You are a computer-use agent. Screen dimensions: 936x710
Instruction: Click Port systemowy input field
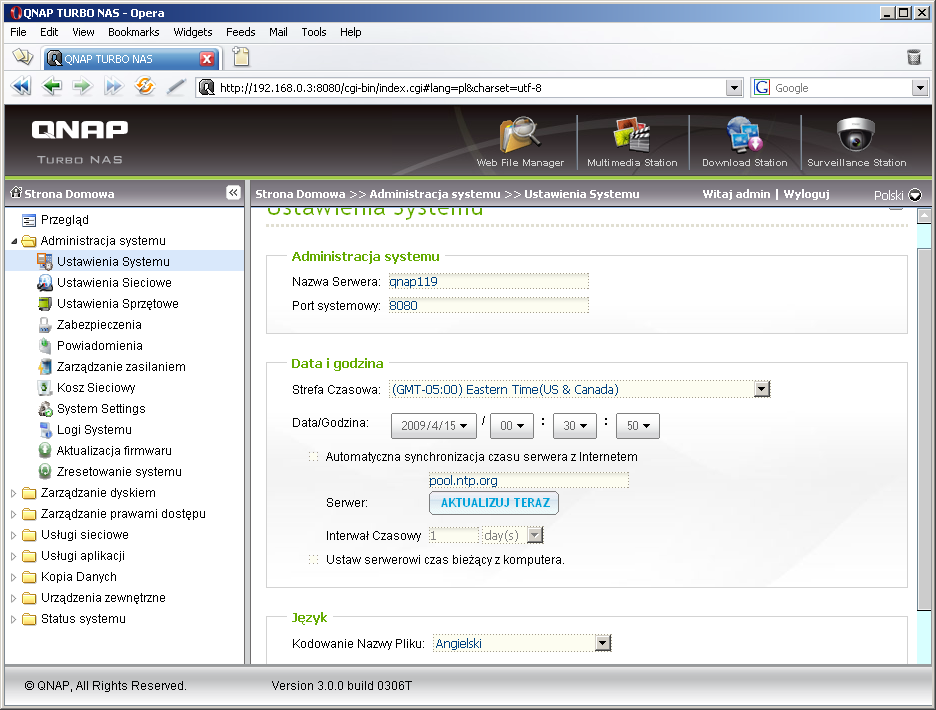488,305
